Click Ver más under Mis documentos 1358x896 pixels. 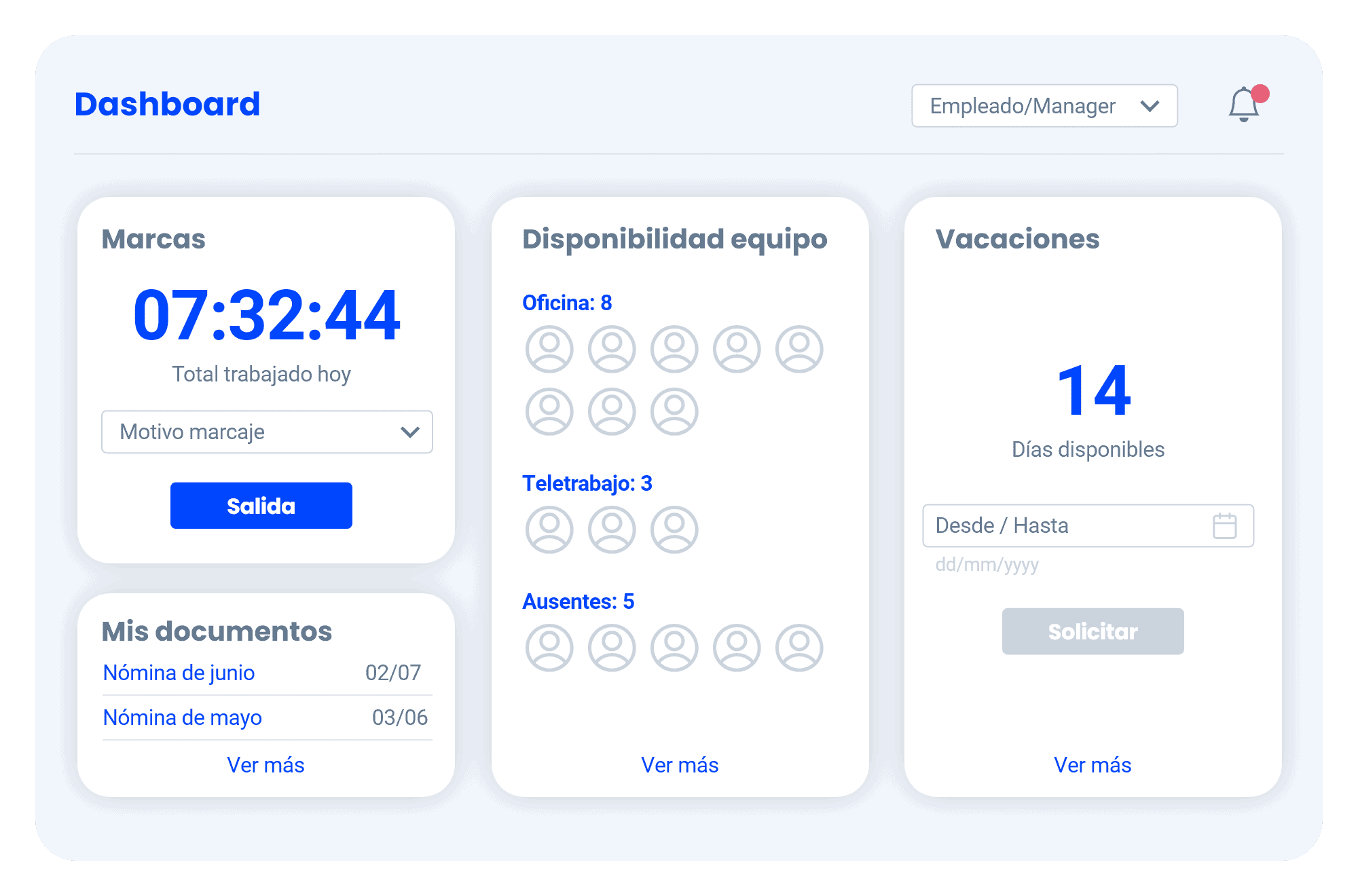266,765
